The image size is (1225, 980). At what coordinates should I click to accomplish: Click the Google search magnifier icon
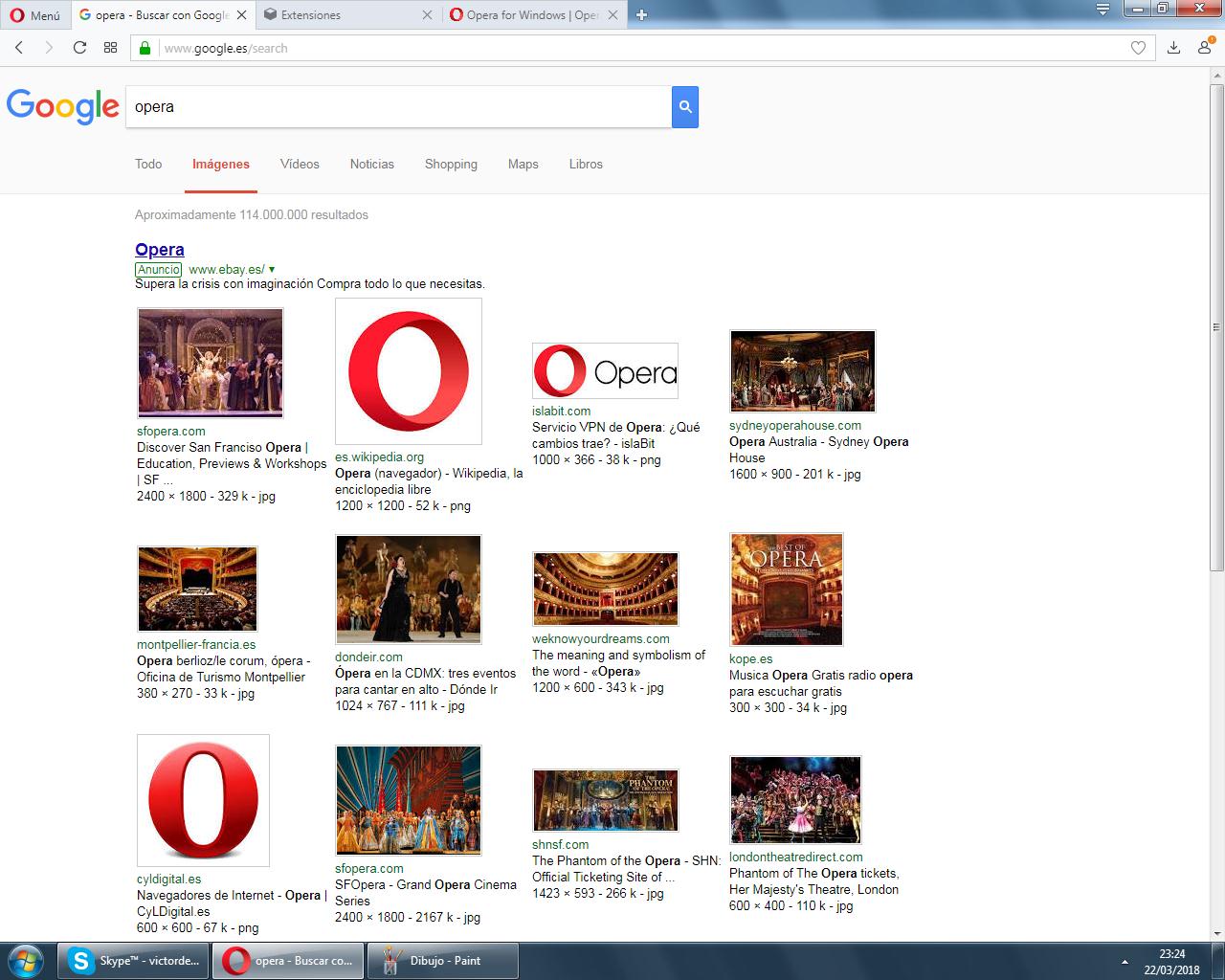pos(685,107)
